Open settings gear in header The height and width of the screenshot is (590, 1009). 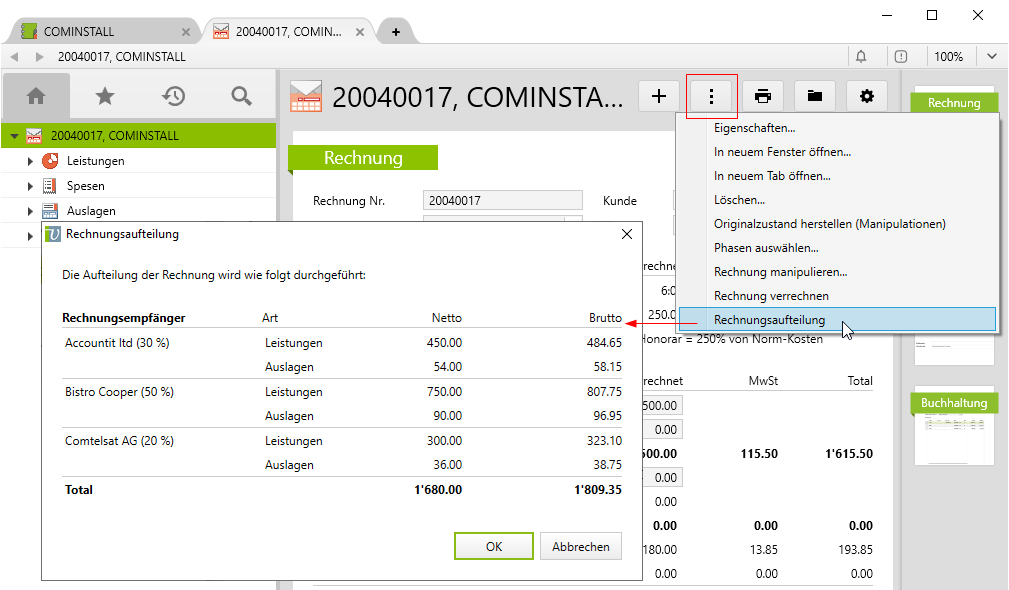pyautogui.click(x=867, y=96)
